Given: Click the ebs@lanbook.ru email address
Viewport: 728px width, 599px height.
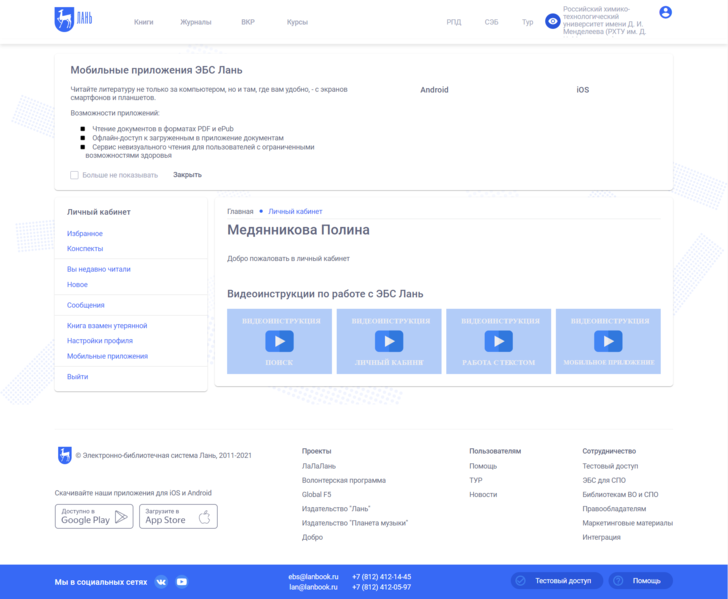Looking at the screenshot, I should coord(313,577).
